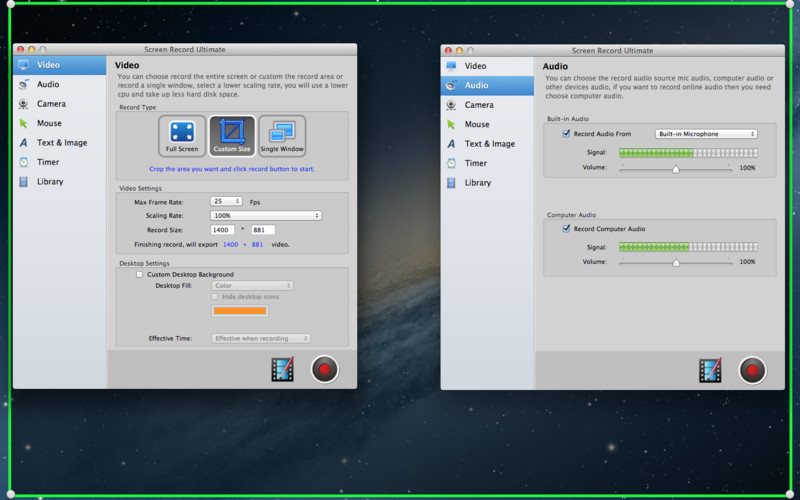This screenshot has height=500, width=800.
Task: Click record height field showing 881
Action: coord(263,230)
